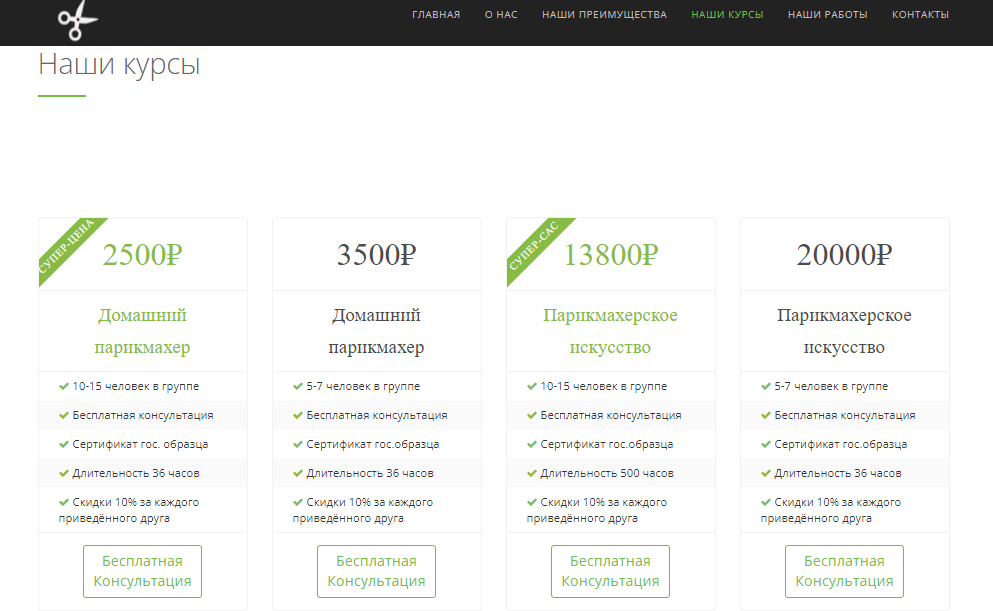The width and height of the screenshot is (993, 611).
Task: Click checkmark beside Сертификат гос. образца in 2500₽ card
Action: pyautogui.click(x=63, y=444)
